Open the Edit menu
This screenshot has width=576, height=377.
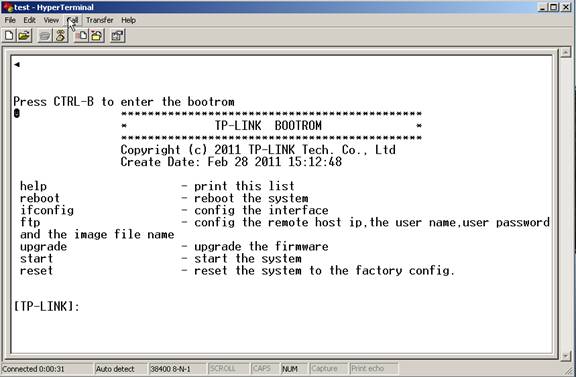29,20
